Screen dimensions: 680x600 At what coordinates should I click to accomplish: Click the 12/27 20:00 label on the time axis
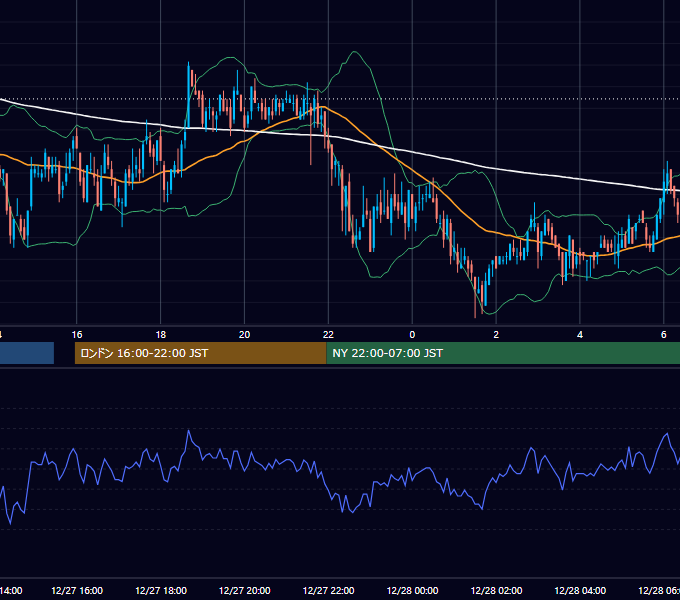[x=245, y=590]
